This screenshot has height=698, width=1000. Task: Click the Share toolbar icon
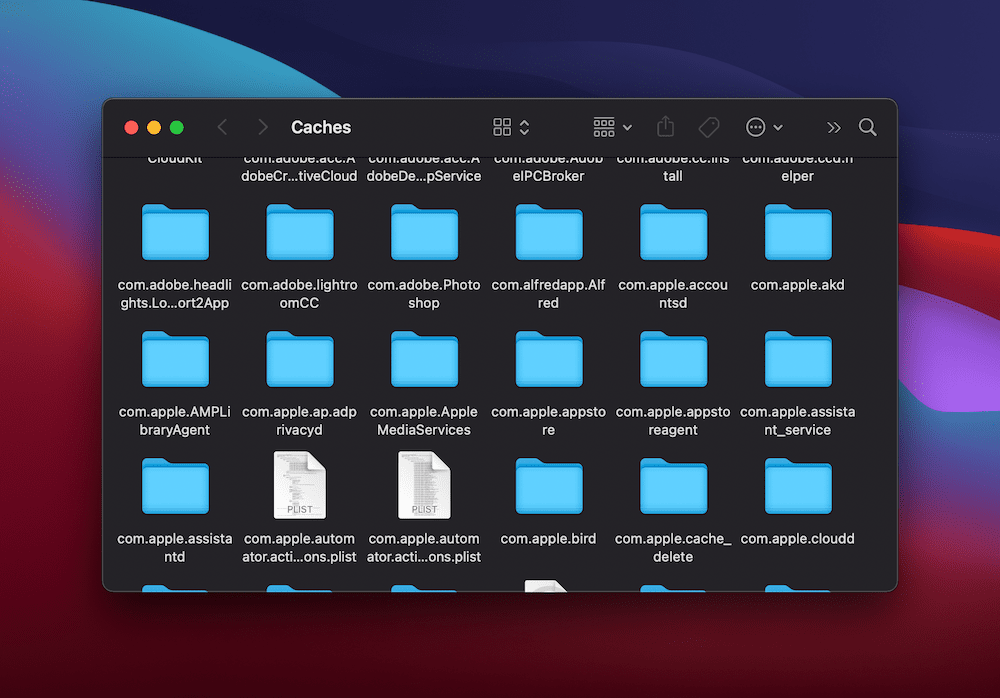point(665,126)
